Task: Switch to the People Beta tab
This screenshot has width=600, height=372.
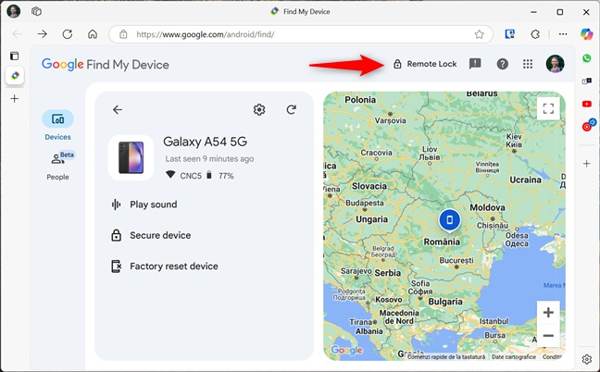Action: coord(59,166)
